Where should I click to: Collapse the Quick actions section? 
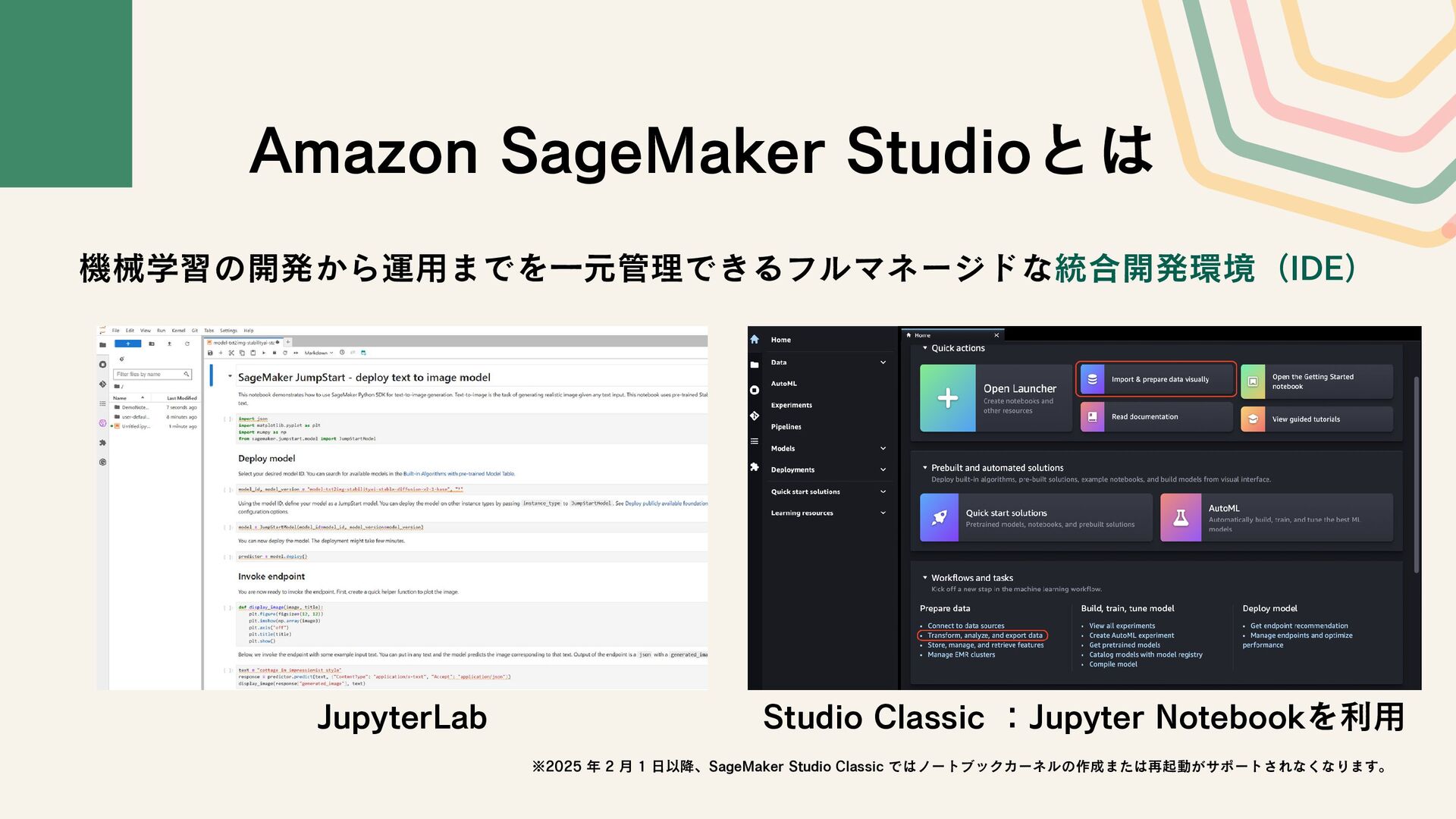925,348
